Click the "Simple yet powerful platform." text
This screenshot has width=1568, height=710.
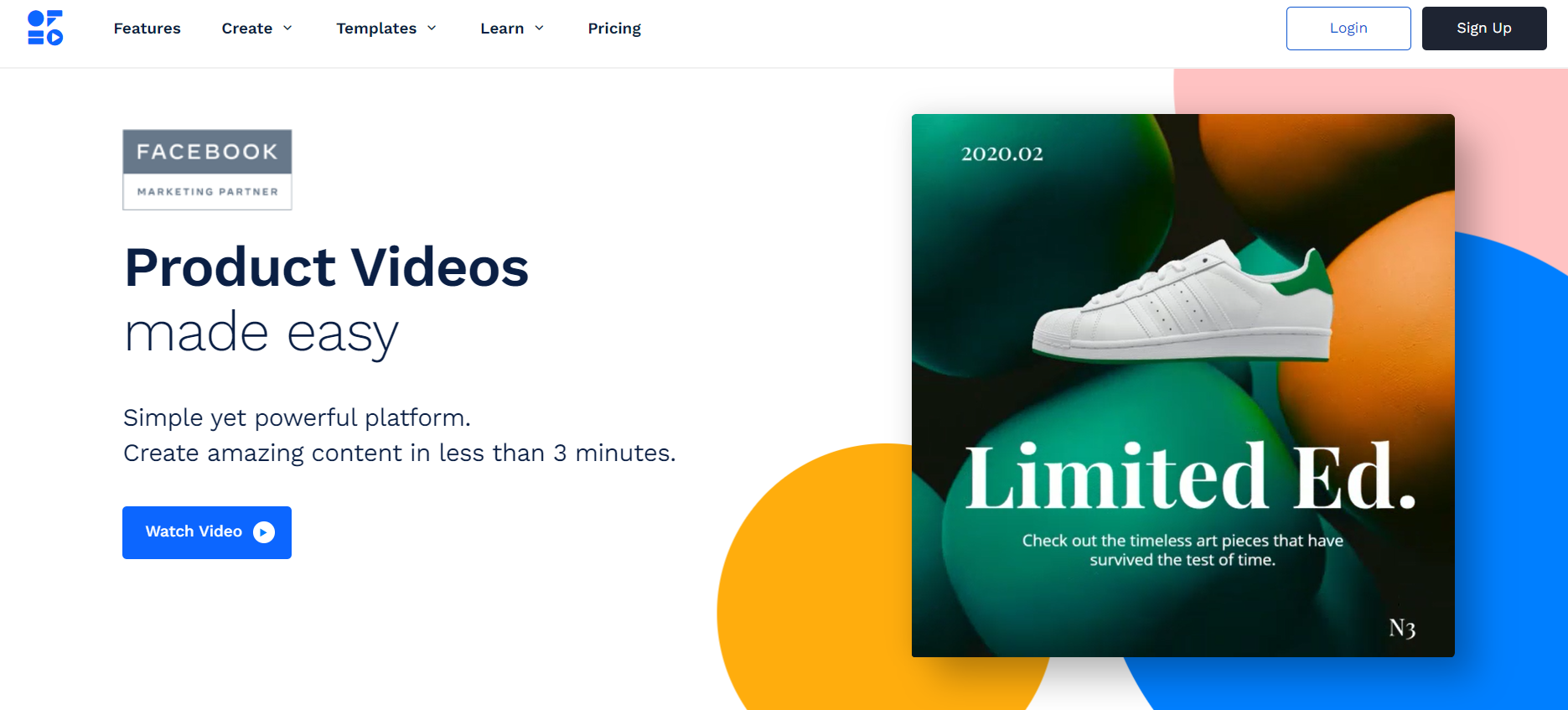click(298, 417)
